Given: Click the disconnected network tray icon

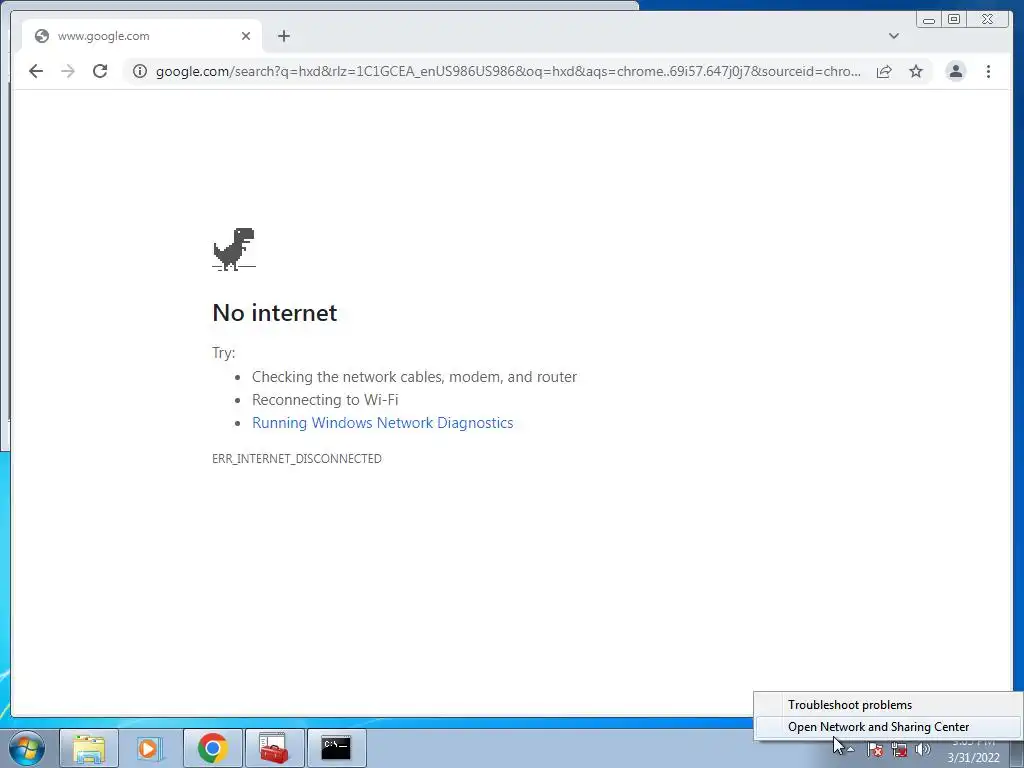Looking at the screenshot, I should tap(899, 750).
